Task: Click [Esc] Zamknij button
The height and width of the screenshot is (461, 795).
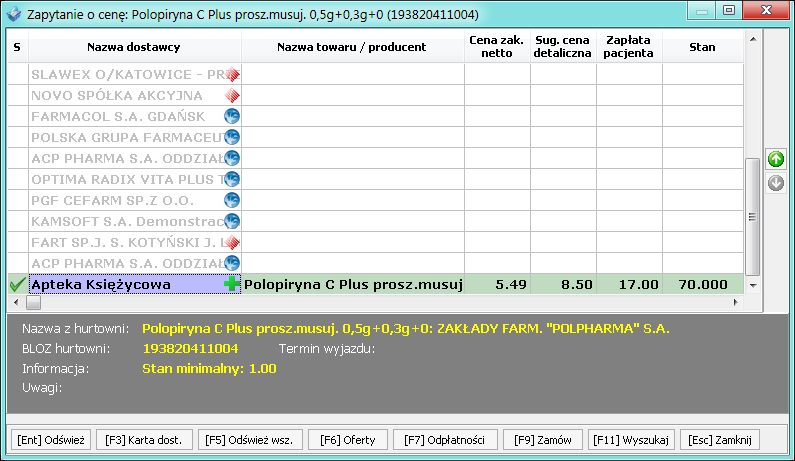Action: pos(720,440)
